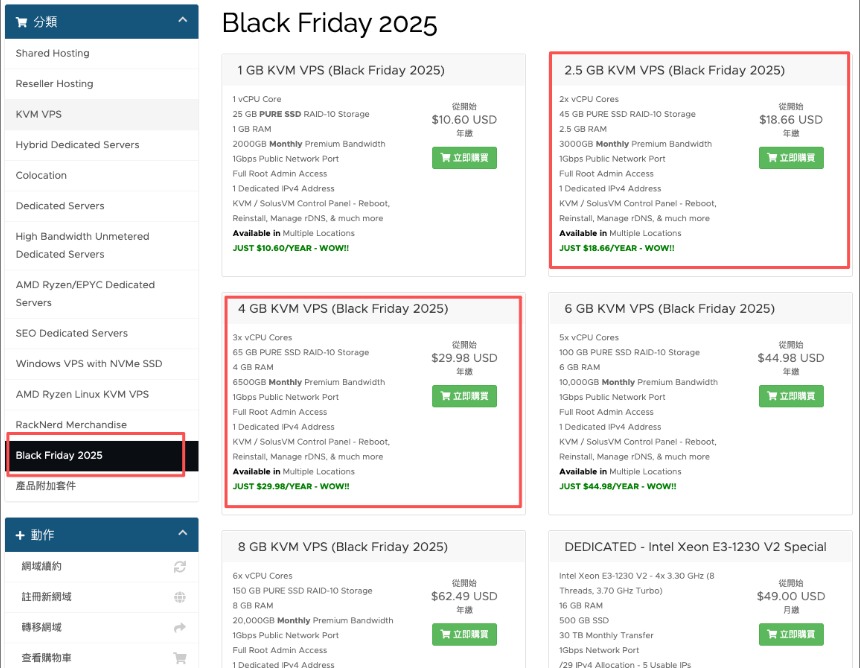Open the 產品附加套件 category
860x668 pixels.
[x=46, y=486]
